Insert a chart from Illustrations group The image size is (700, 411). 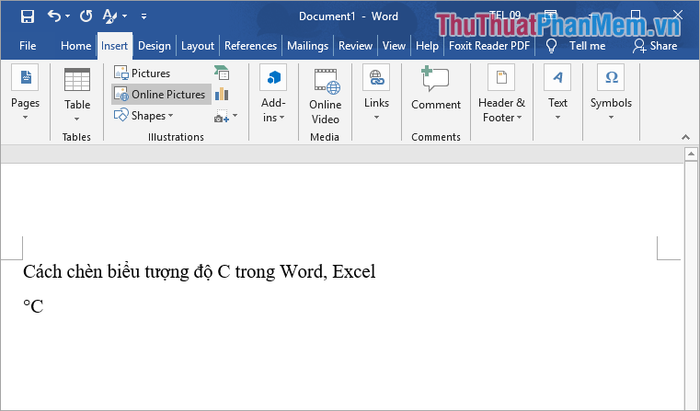coord(221,94)
